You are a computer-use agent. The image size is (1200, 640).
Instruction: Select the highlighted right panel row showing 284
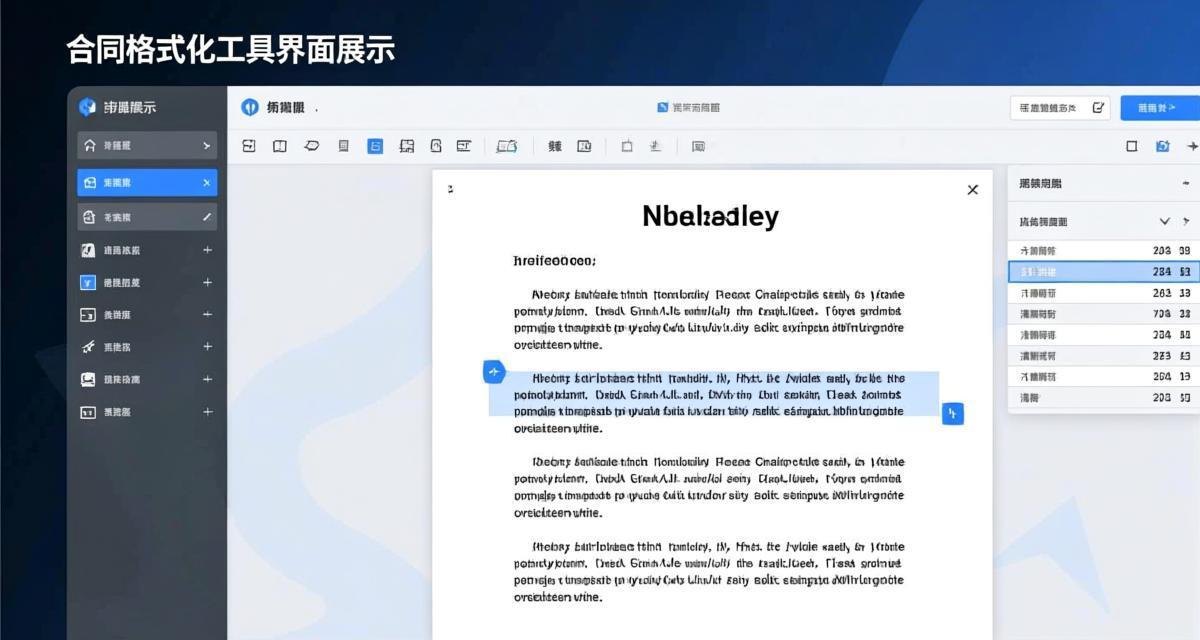click(x=1104, y=271)
